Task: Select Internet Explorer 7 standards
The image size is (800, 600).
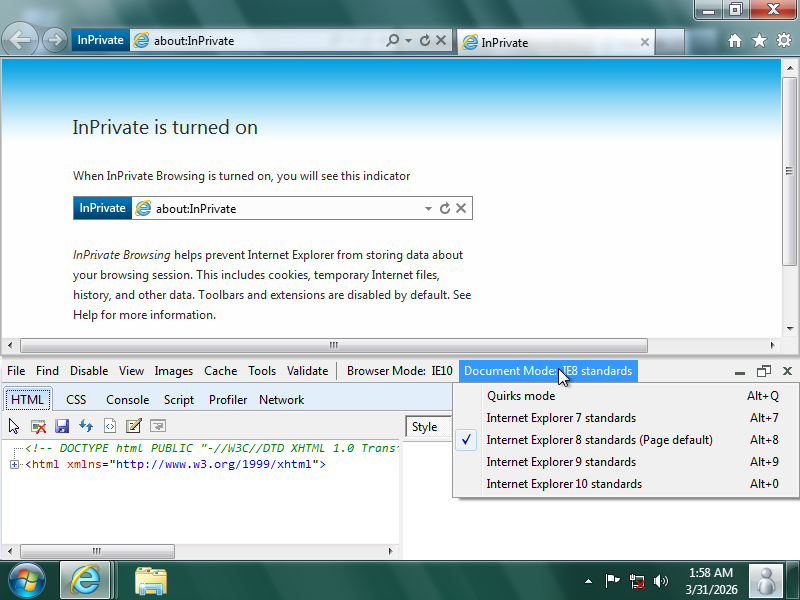Action: click(x=626, y=418)
